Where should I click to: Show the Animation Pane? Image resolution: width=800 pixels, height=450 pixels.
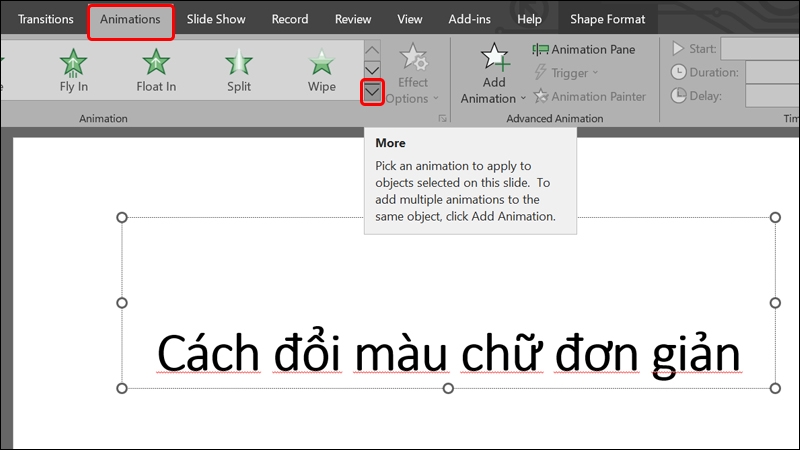[584, 49]
